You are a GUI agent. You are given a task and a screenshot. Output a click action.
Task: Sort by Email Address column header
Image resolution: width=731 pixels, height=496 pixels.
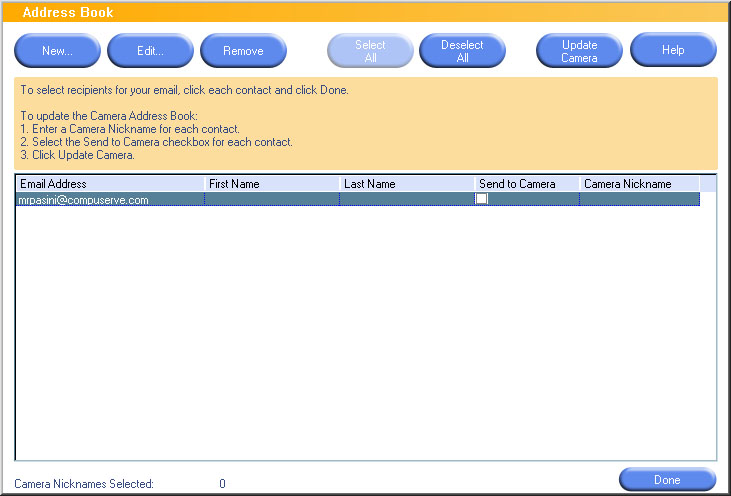click(109, 184)
